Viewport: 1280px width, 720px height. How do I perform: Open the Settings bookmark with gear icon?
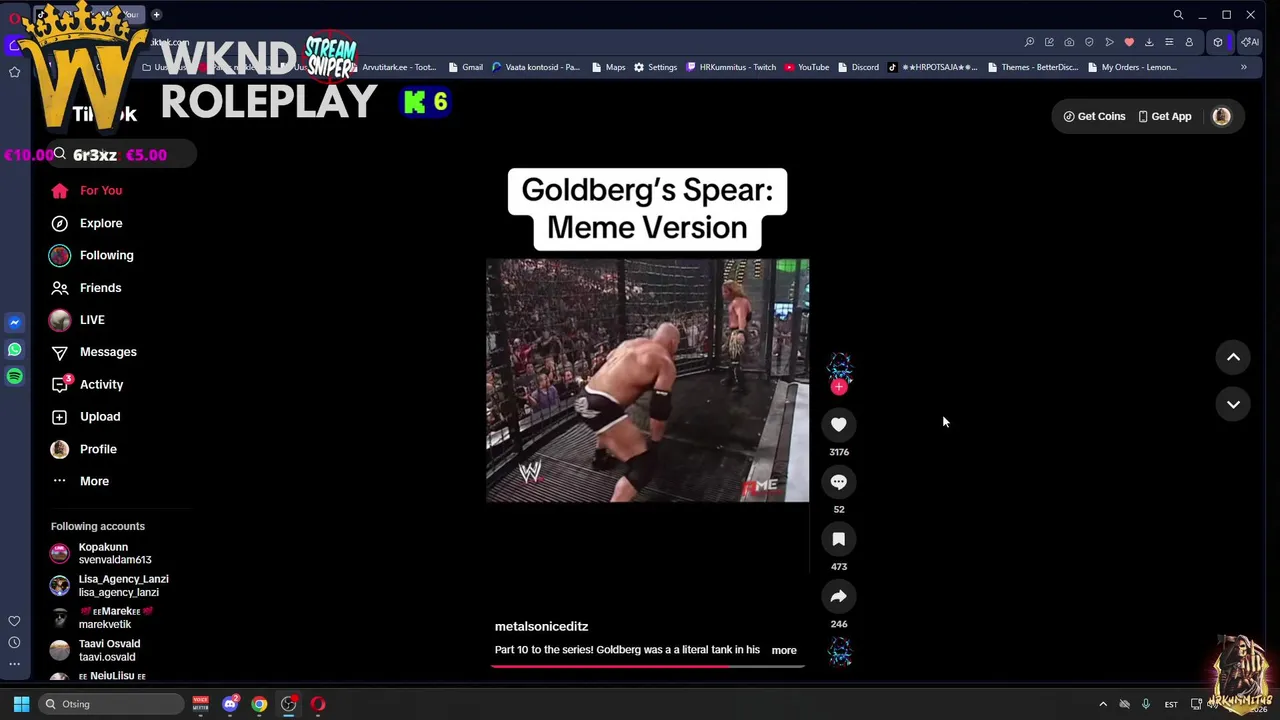[x=655, y=67]
